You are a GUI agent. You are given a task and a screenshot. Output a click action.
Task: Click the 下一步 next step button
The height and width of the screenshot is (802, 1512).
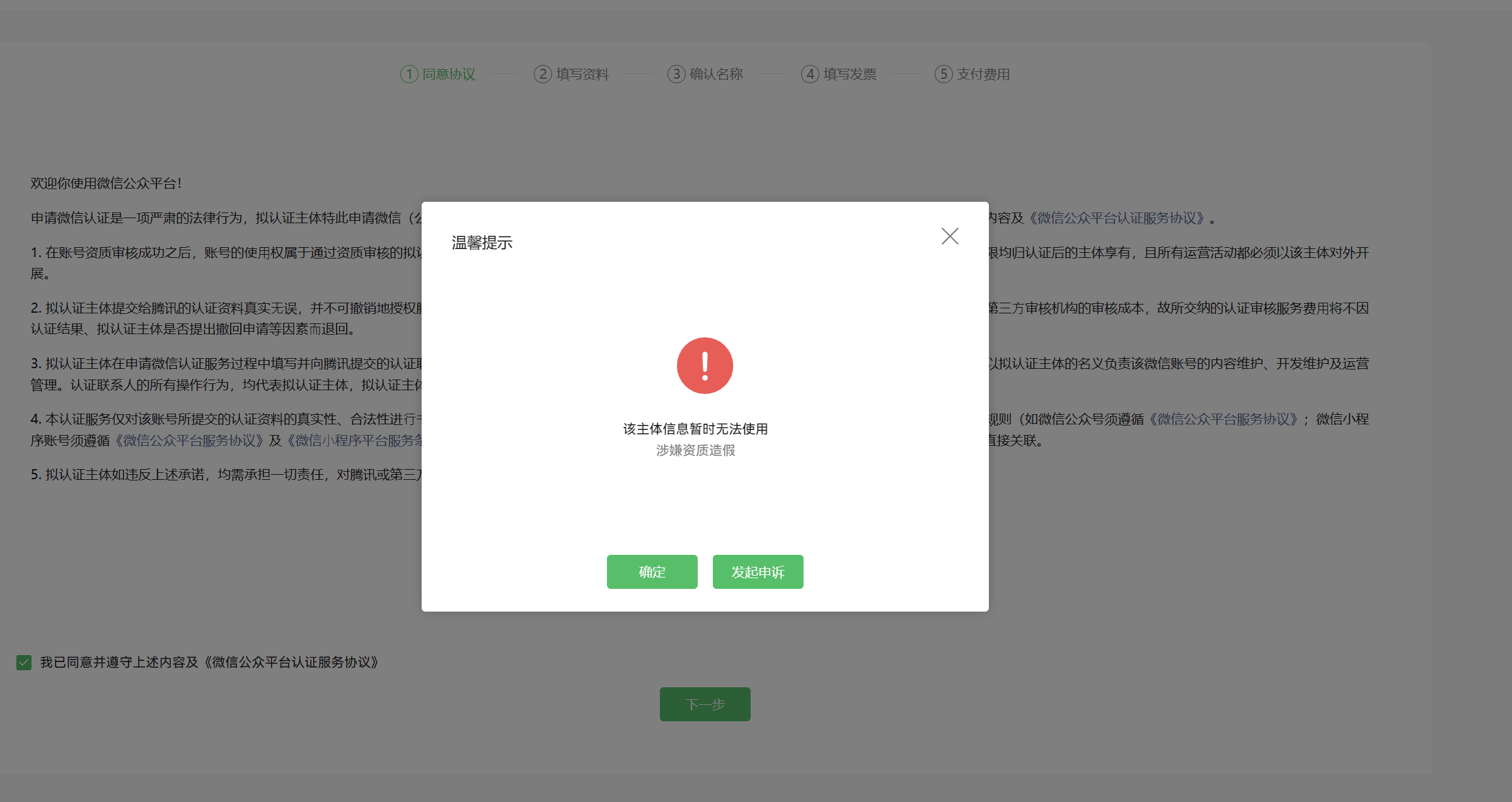pyautogui.click(x=705, y=704)
